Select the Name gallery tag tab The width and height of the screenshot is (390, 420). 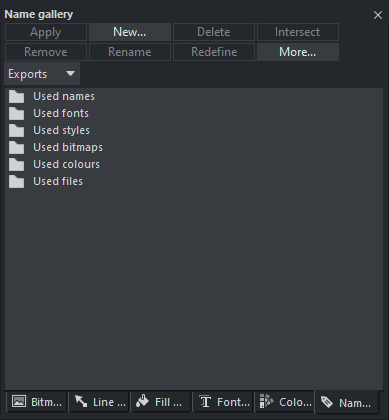pos(347,402)
